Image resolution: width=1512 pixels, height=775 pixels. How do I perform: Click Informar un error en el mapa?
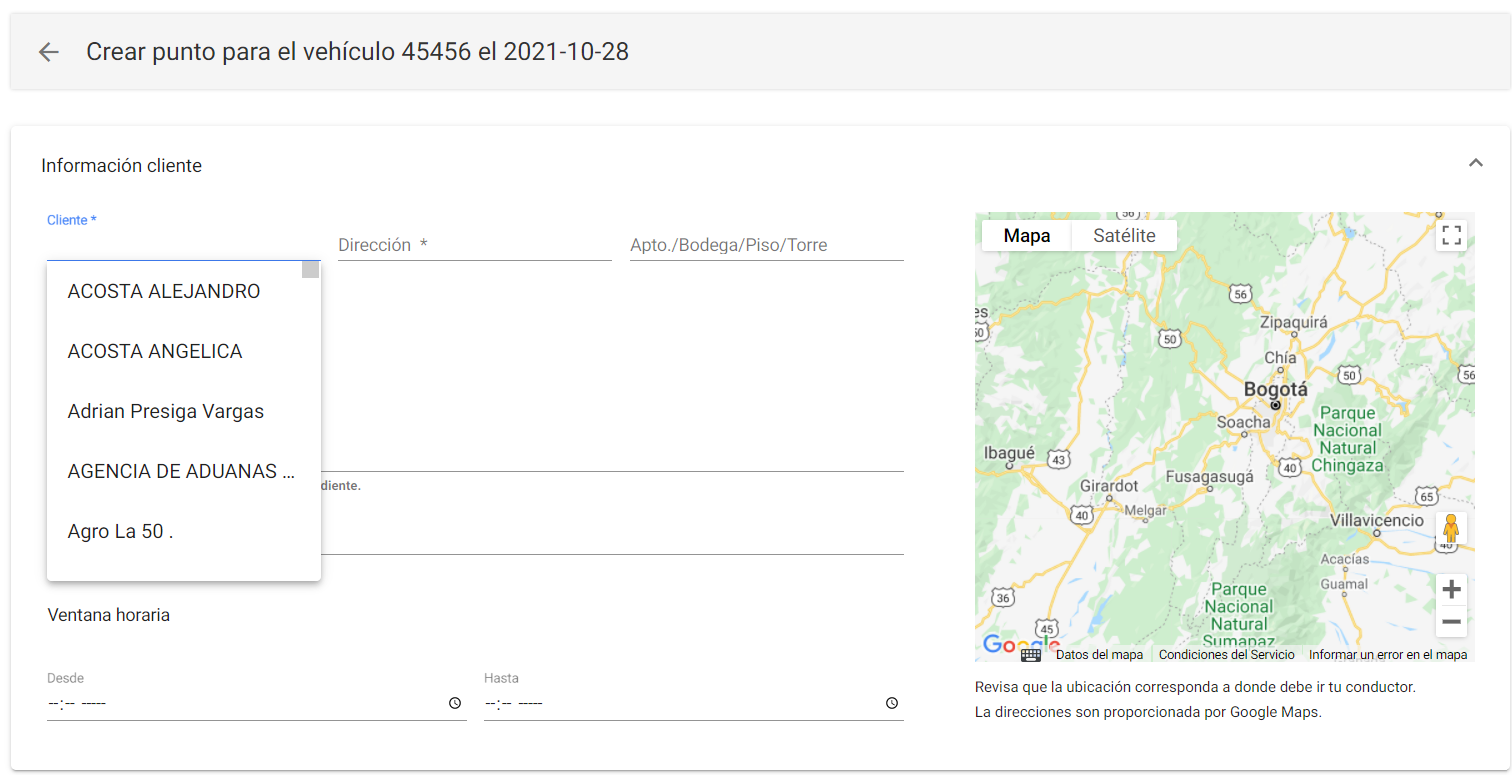[x=1388, y=655]
